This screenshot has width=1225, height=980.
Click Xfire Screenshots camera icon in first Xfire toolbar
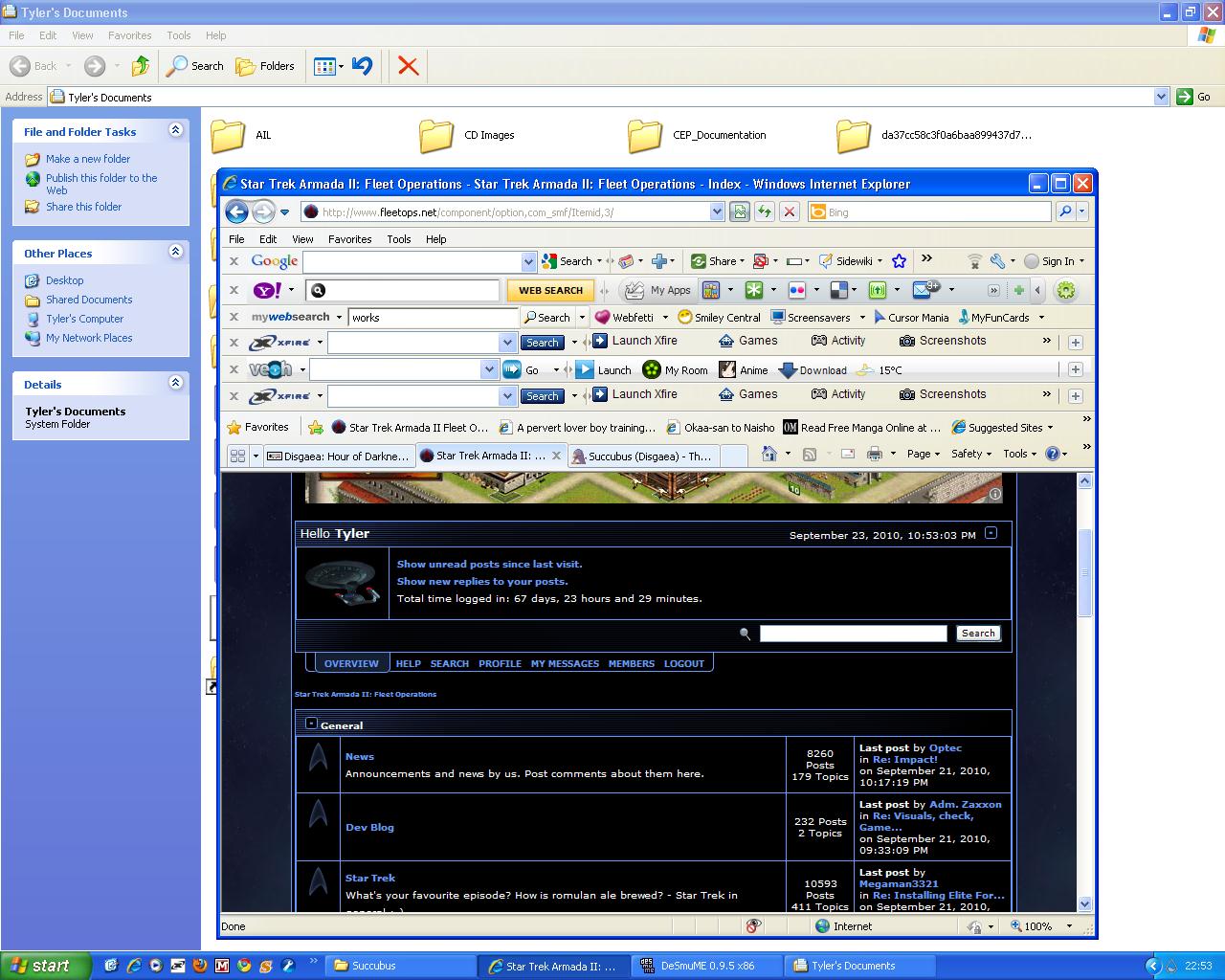(x=906, y=341)
